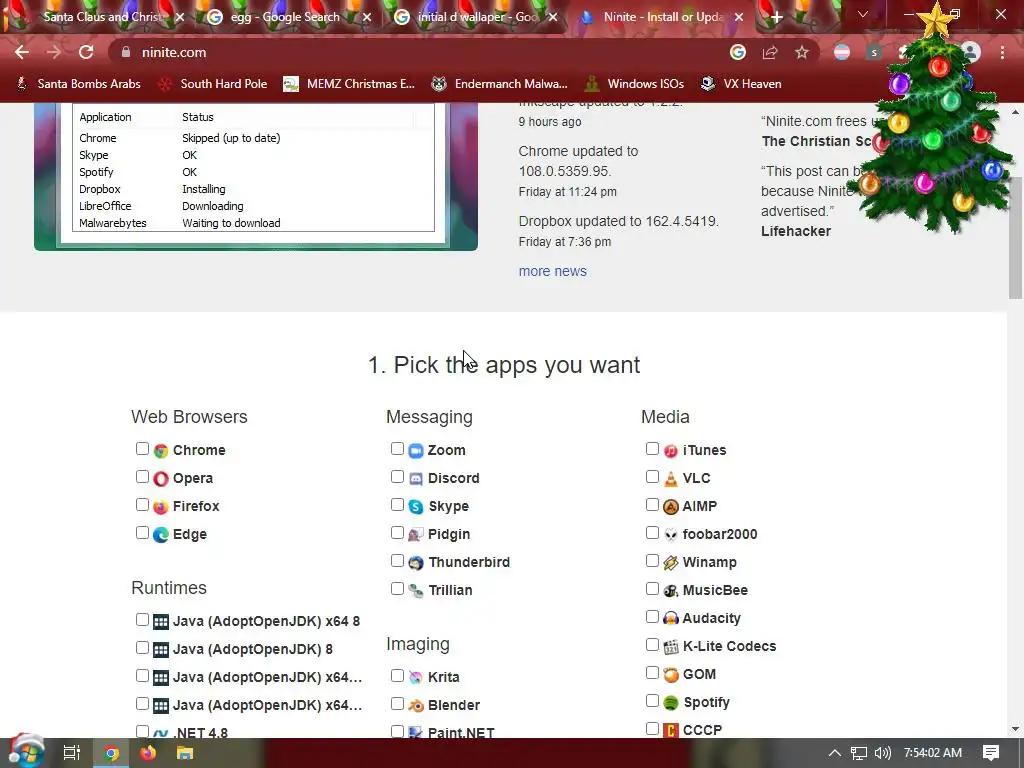
Task: Click the Spotify app icon in Media
Action: (671, 703)
